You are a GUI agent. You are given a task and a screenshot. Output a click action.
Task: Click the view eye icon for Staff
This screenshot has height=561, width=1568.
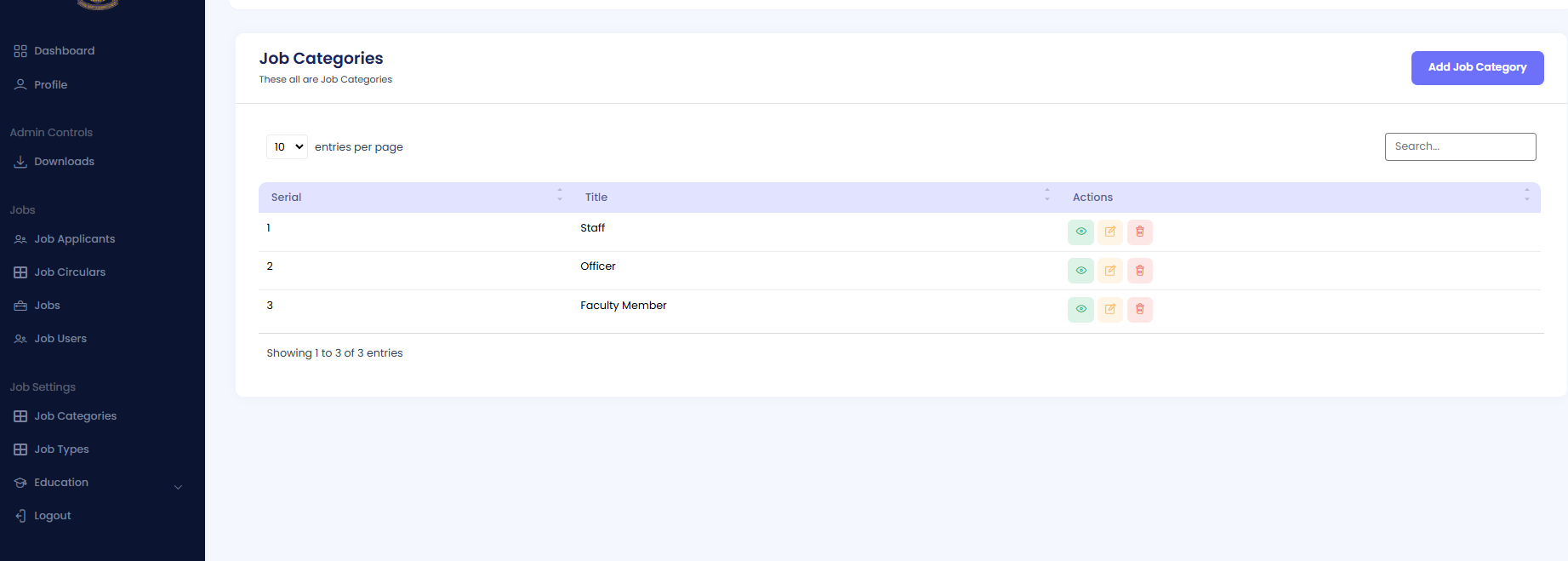[x=1080, y=232]
